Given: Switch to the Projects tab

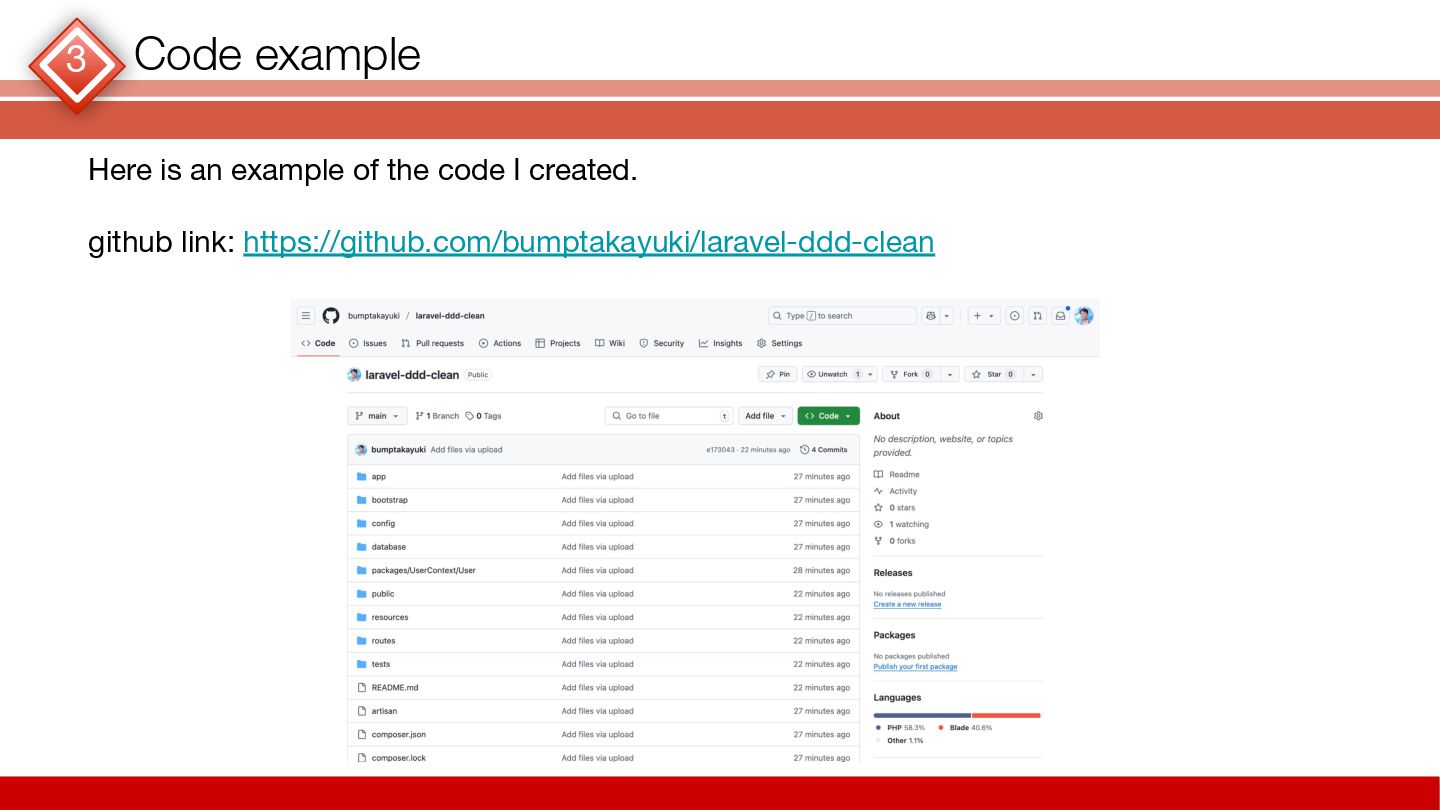Looking at the screenshot, I should pos(558,343).
